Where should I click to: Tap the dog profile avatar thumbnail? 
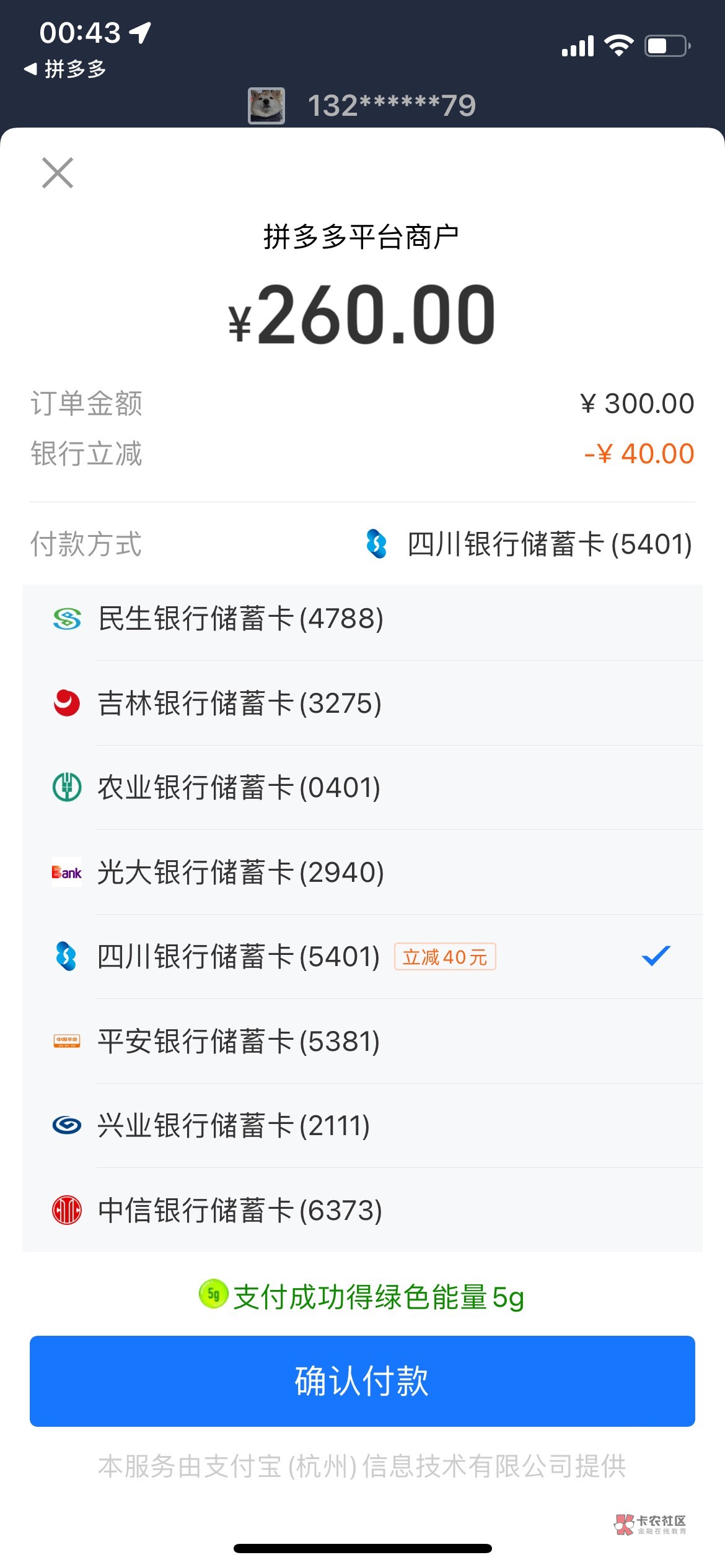click(266, 105)
